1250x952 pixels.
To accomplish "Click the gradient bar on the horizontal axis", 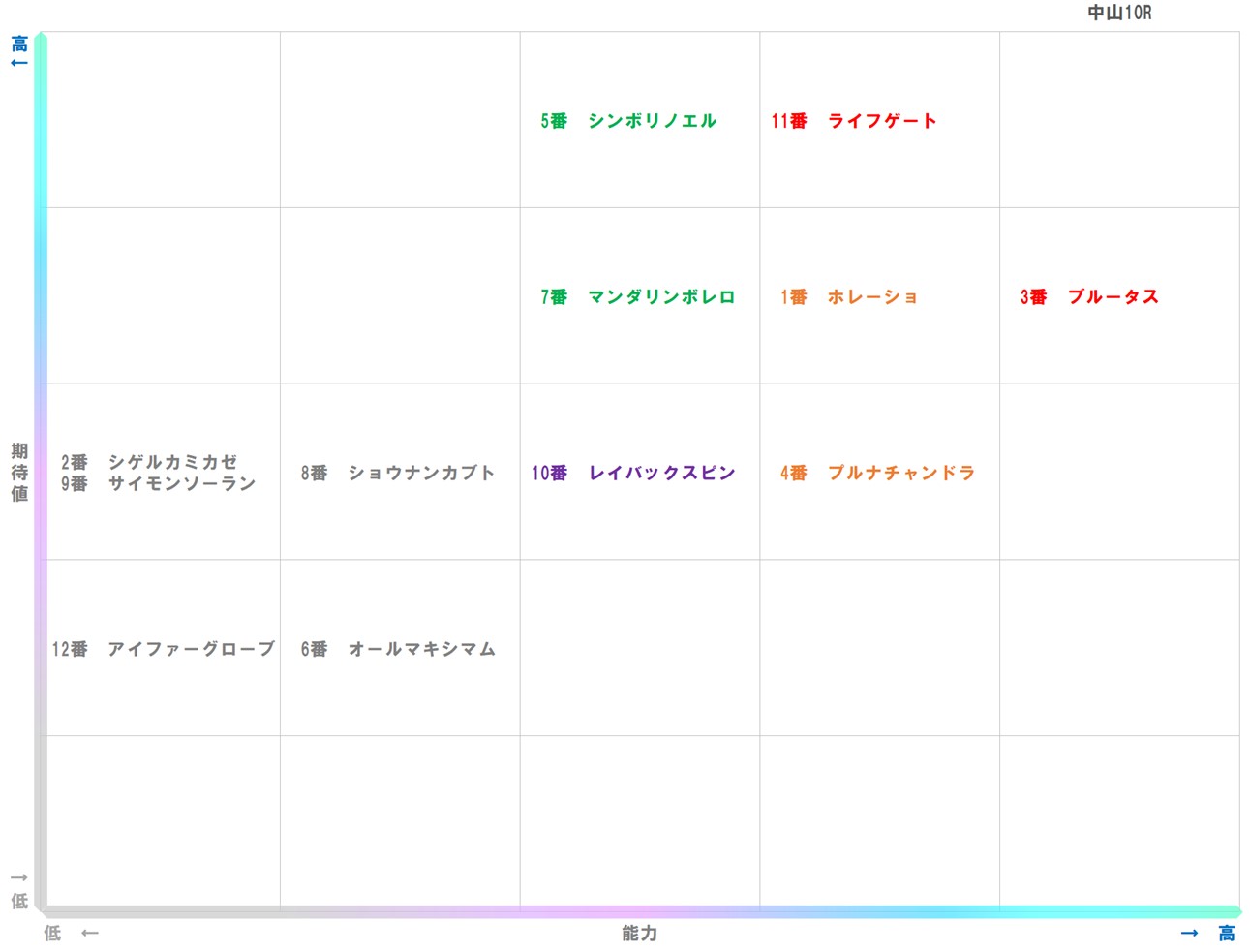I will [x=639, y=911].
